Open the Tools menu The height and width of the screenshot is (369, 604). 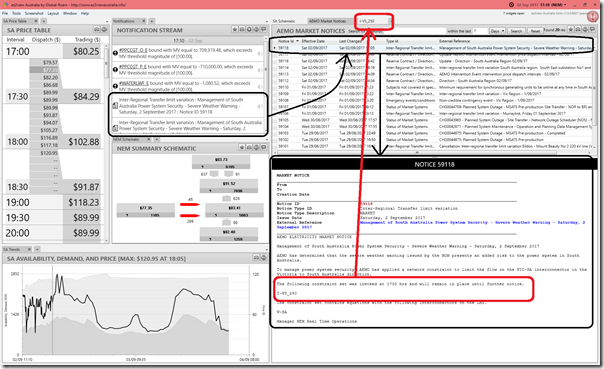(16, 13)
